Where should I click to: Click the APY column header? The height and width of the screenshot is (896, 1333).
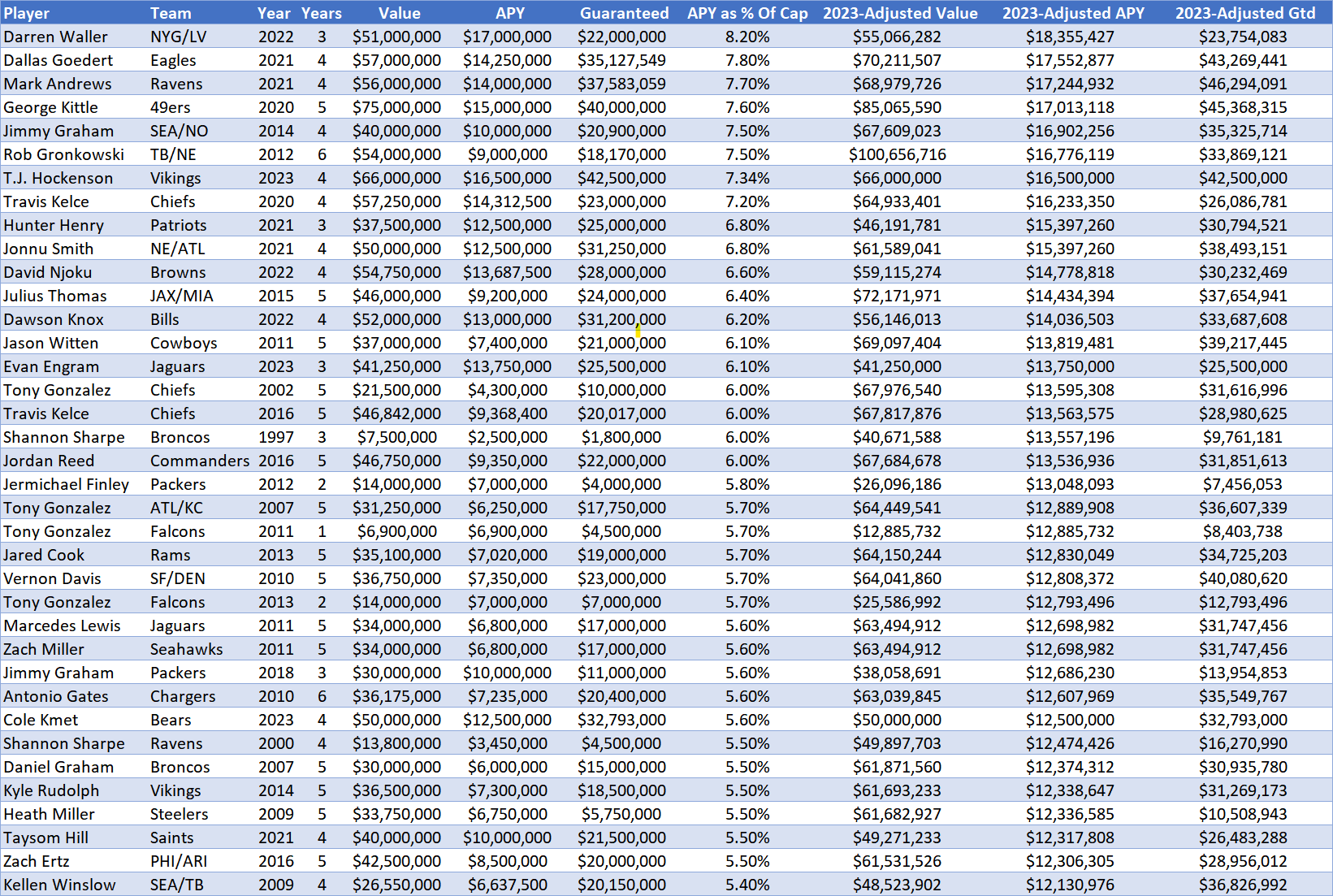click(x=510, y=13)
